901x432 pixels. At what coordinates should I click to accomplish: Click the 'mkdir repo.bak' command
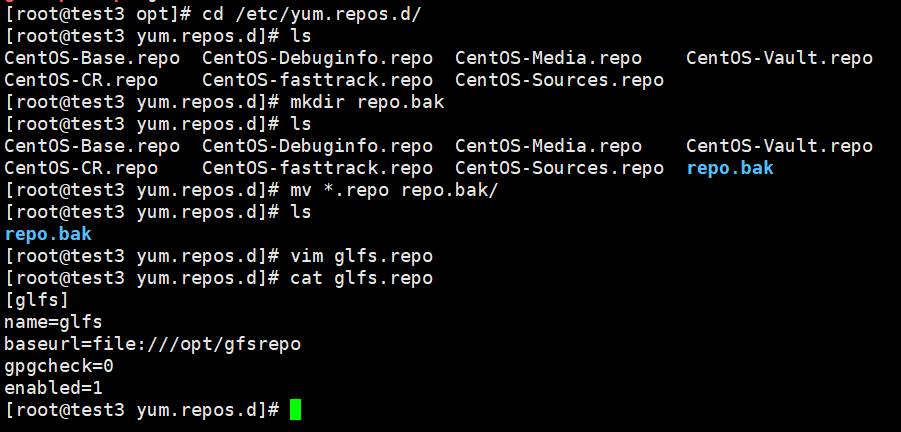coord(367,102)
